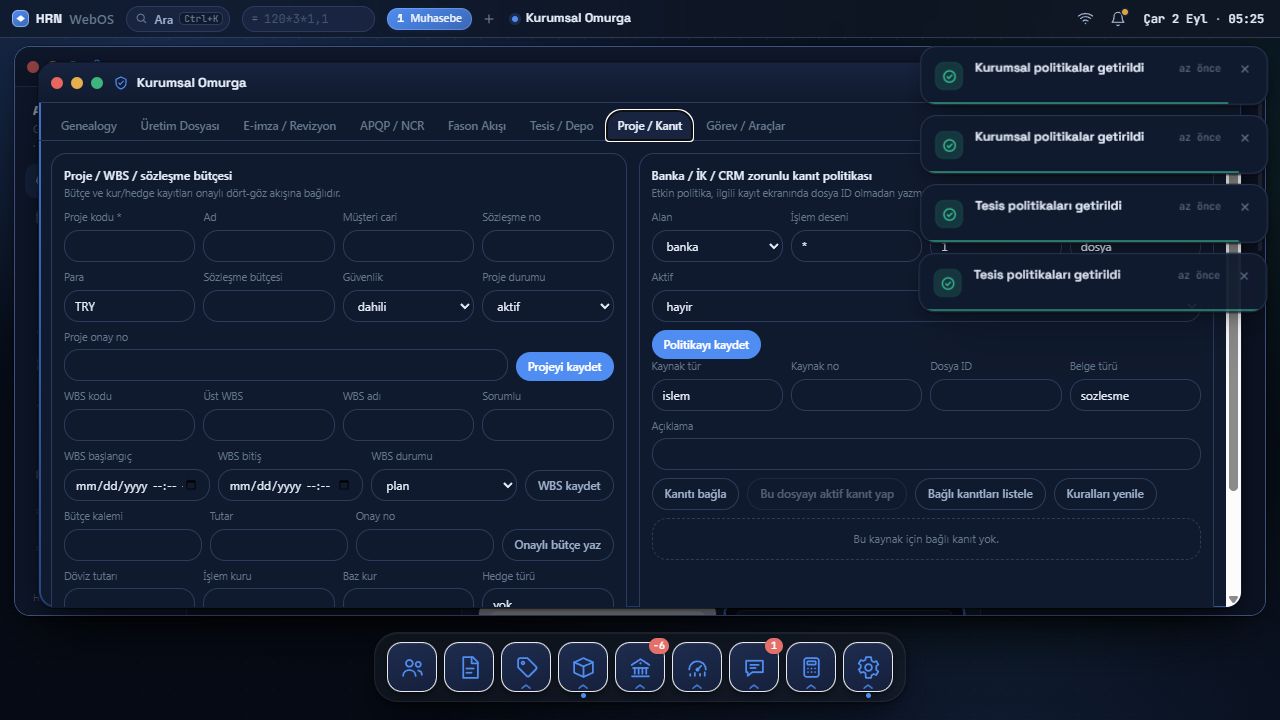Screen dimensions: 1280x720
Task: Open the bank building app in dock
Action: coord(640,667)
